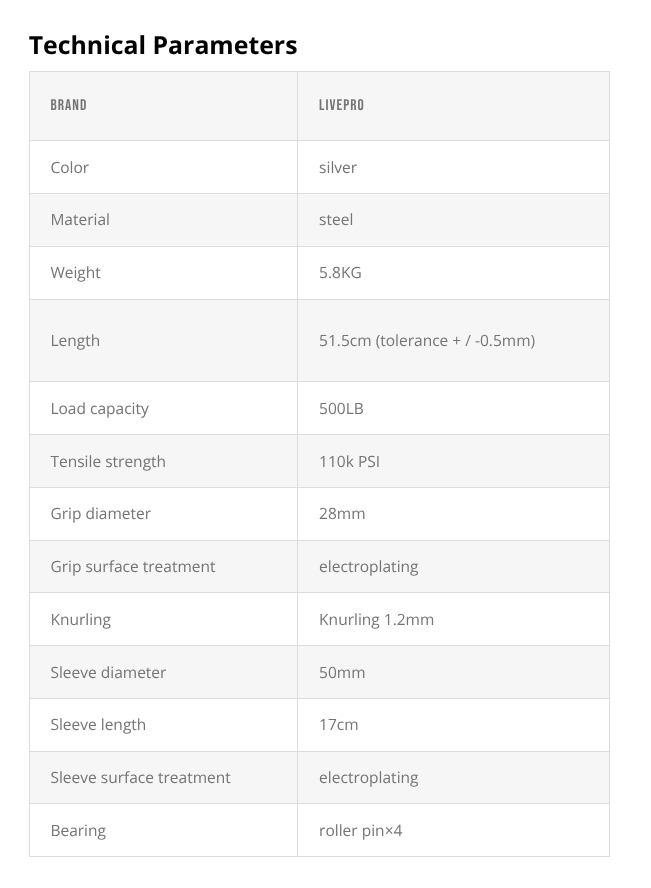The image size is (651, 888).
Task: Click the steel material value
Action: point(336,219)
